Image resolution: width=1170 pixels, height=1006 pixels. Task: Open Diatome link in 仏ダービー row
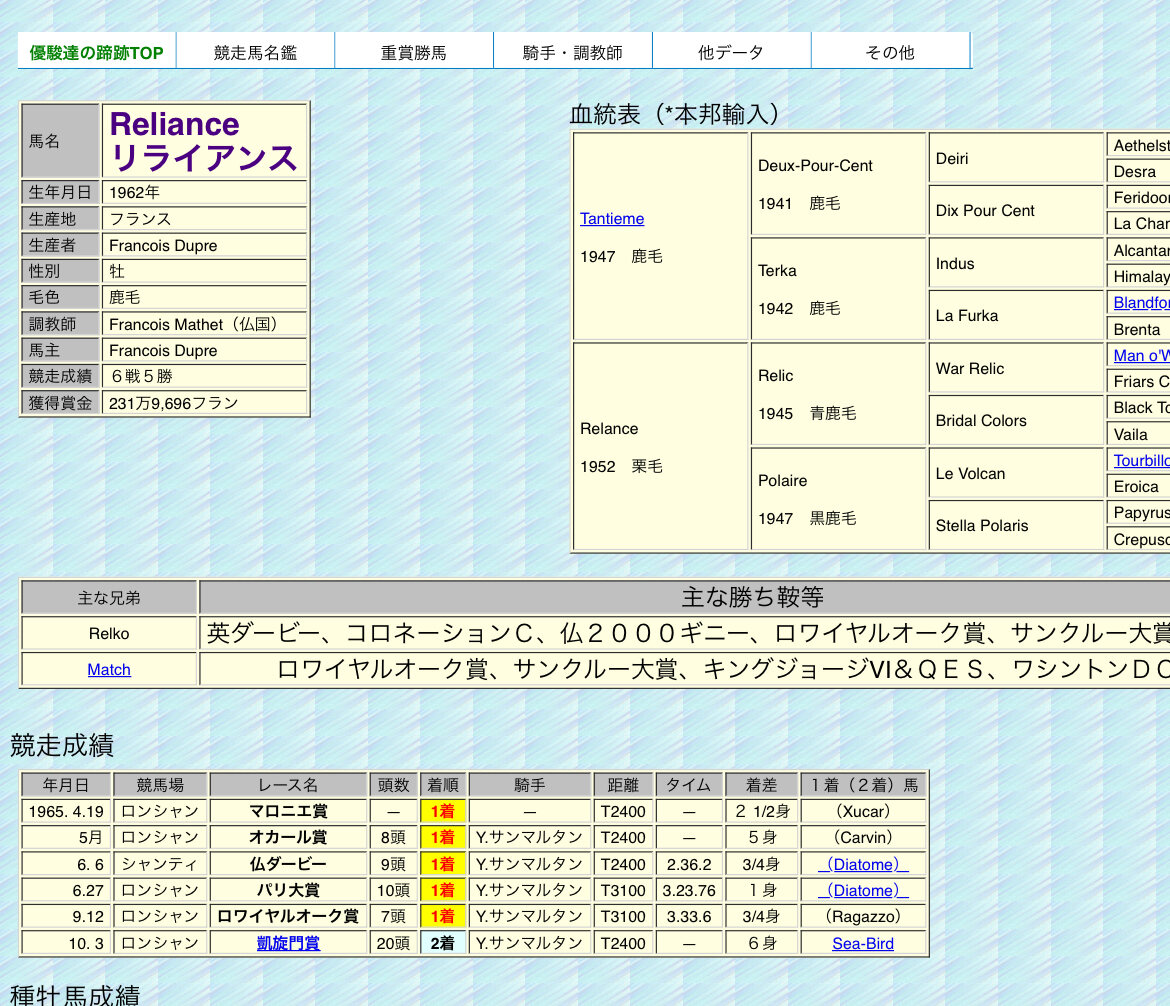863,865
